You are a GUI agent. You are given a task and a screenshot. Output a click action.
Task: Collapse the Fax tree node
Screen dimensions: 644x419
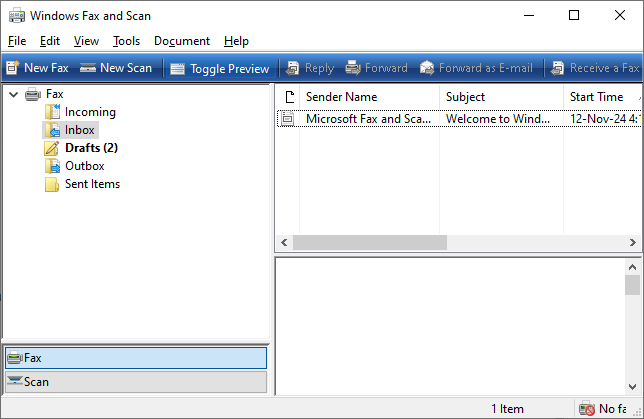tap(14, 94)
